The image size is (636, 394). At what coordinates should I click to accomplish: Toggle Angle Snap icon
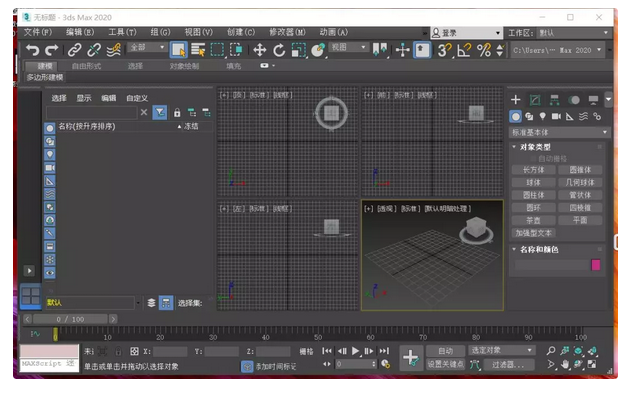pos(464,50)
